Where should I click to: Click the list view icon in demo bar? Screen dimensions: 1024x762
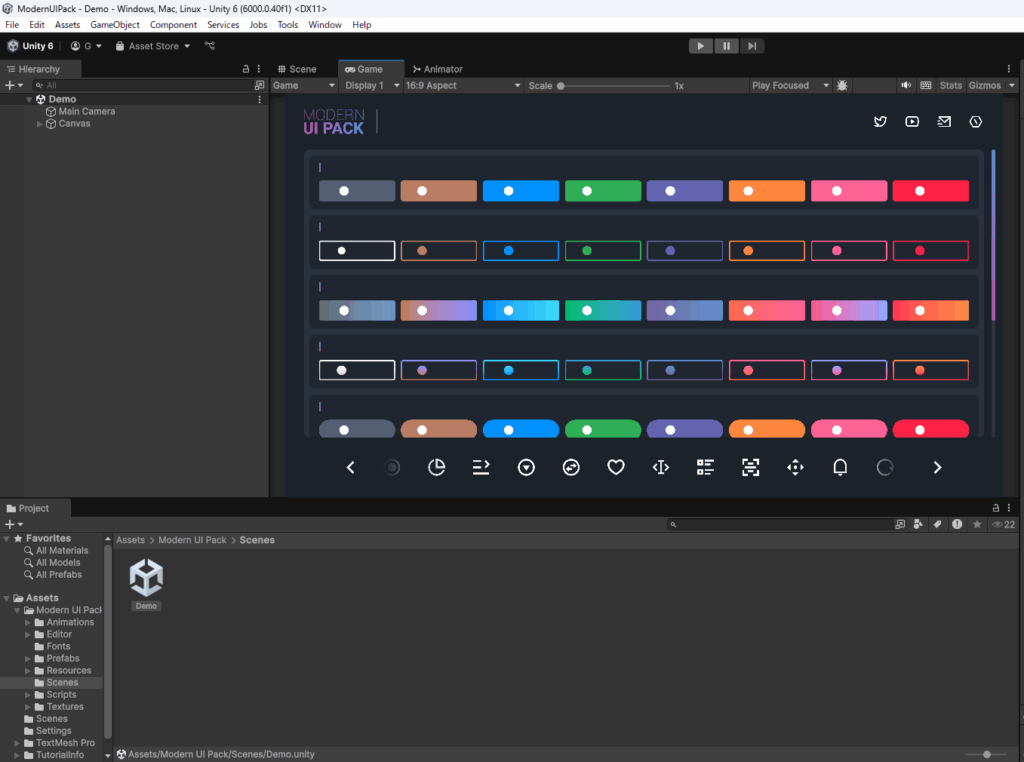click(x=705, y=468)
